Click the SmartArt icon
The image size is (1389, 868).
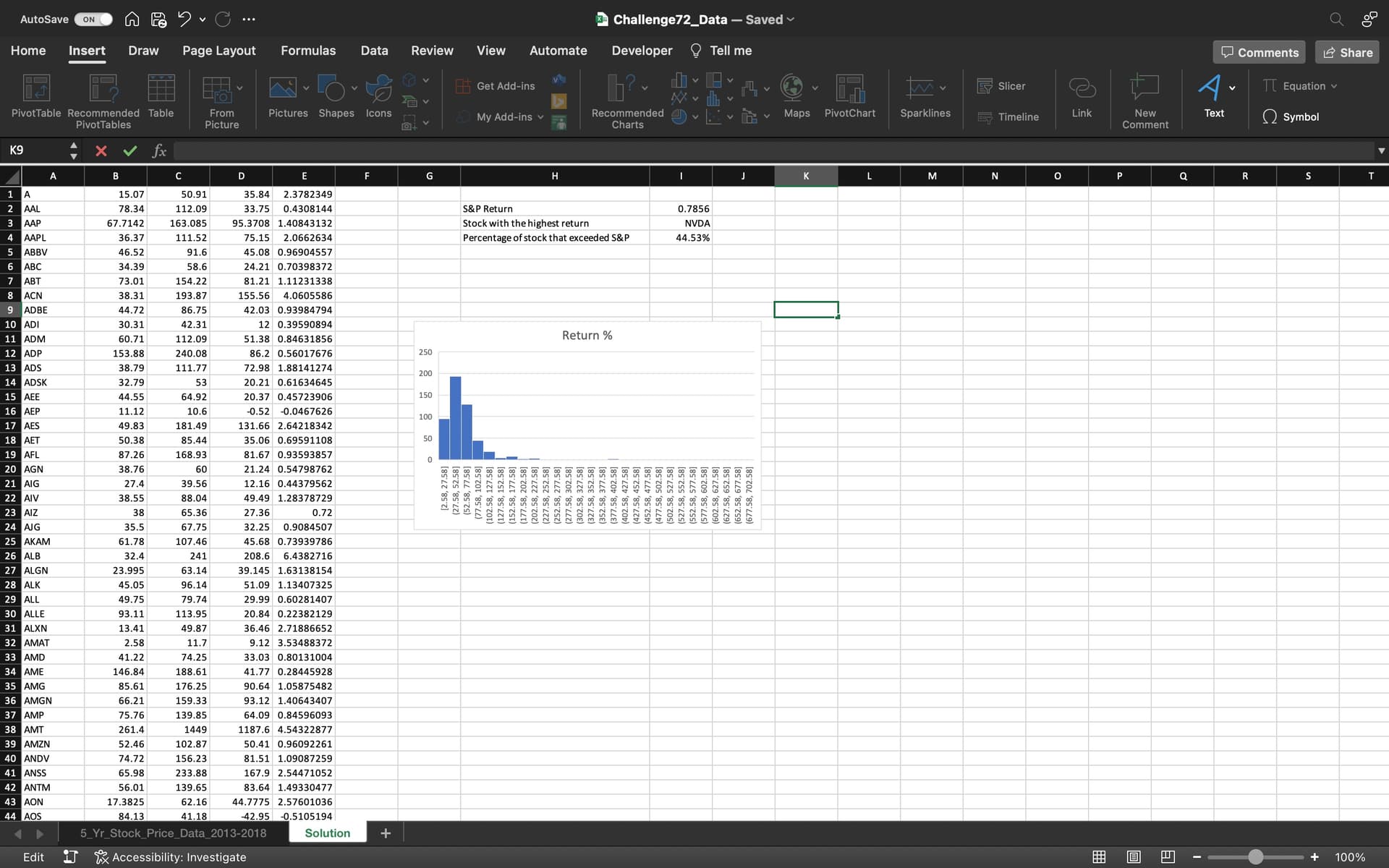pyautogui.click(x=409, y=101)
